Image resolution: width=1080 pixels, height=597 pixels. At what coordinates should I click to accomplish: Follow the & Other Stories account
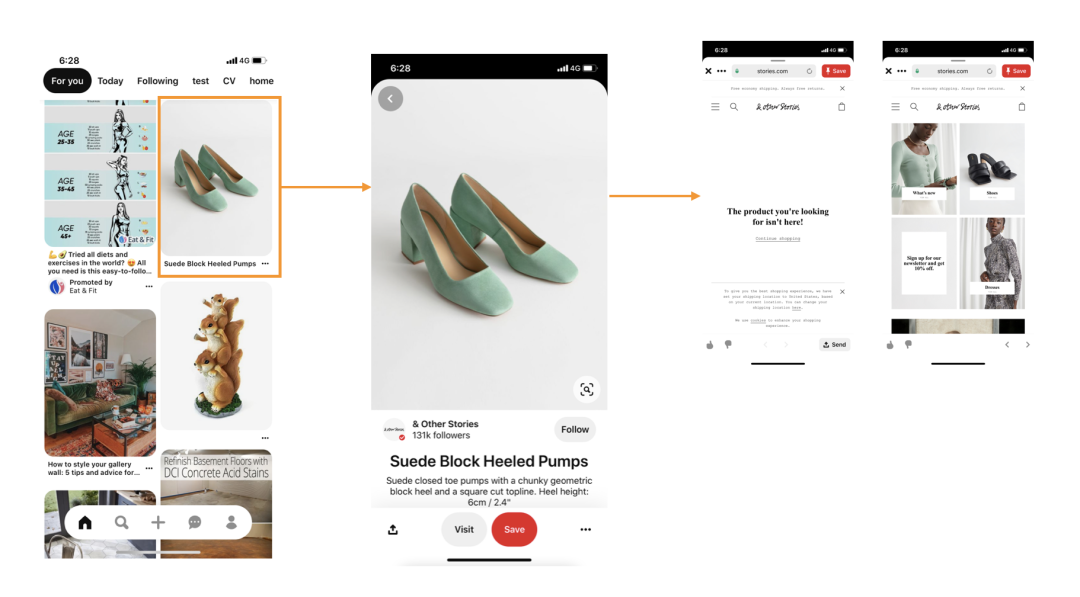(574, 430)
